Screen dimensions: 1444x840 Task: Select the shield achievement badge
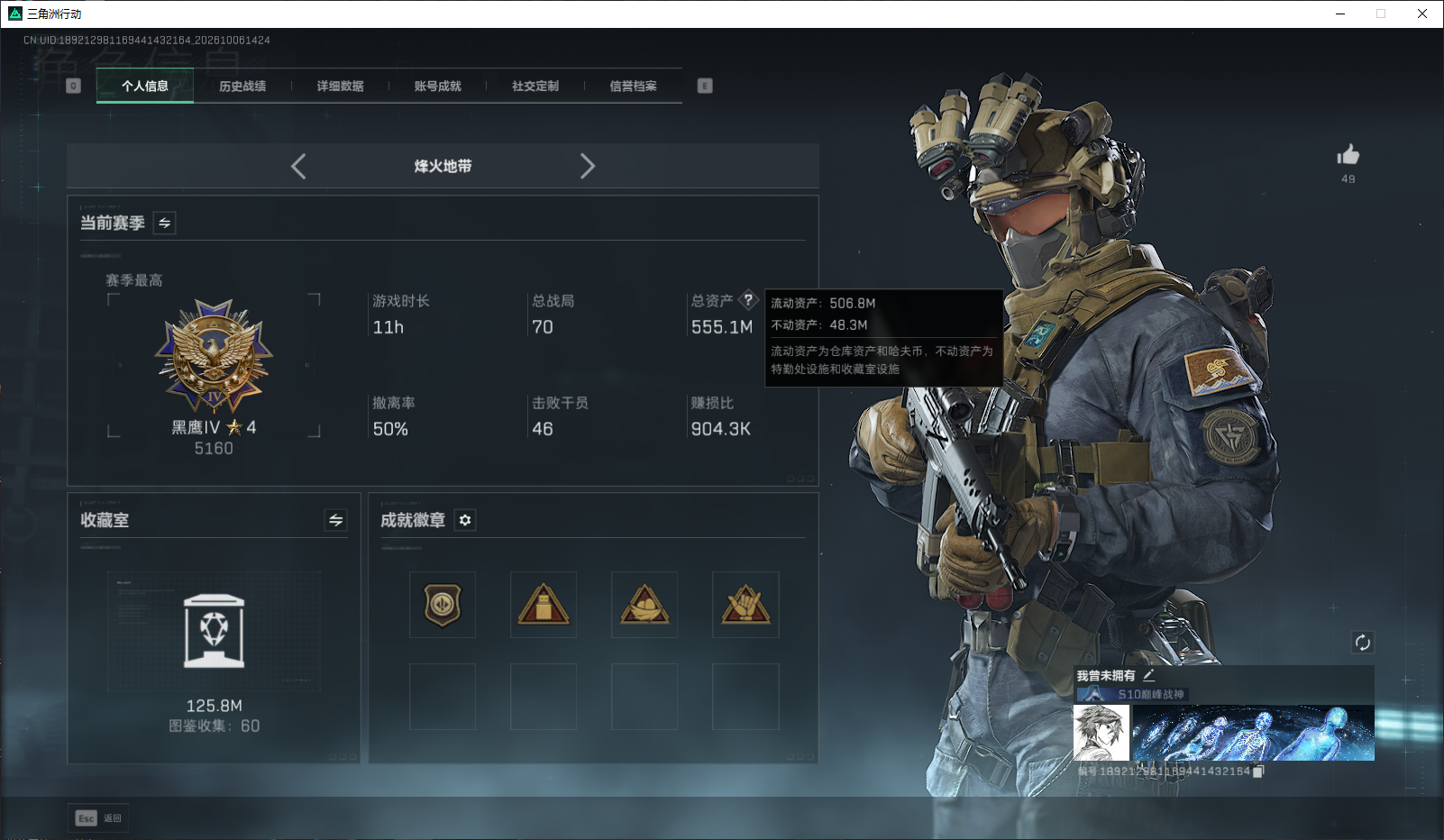tap(443, 605)
